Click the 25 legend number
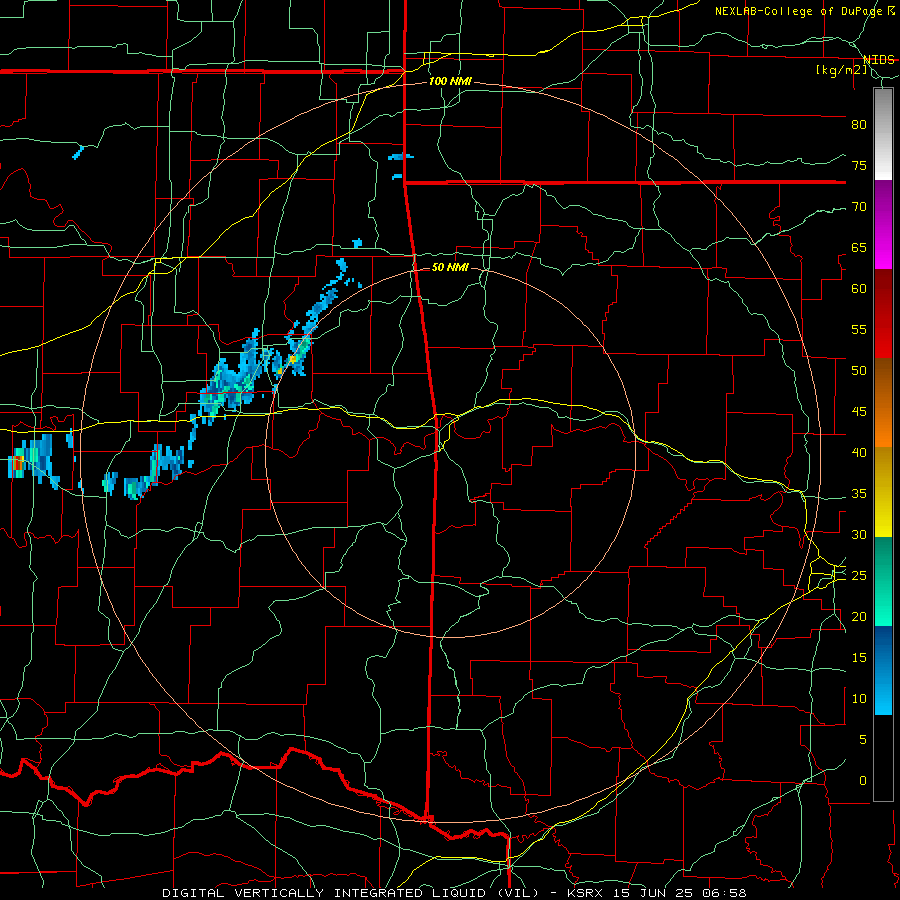This screenshot has width=900, height=900. (859, 576)
